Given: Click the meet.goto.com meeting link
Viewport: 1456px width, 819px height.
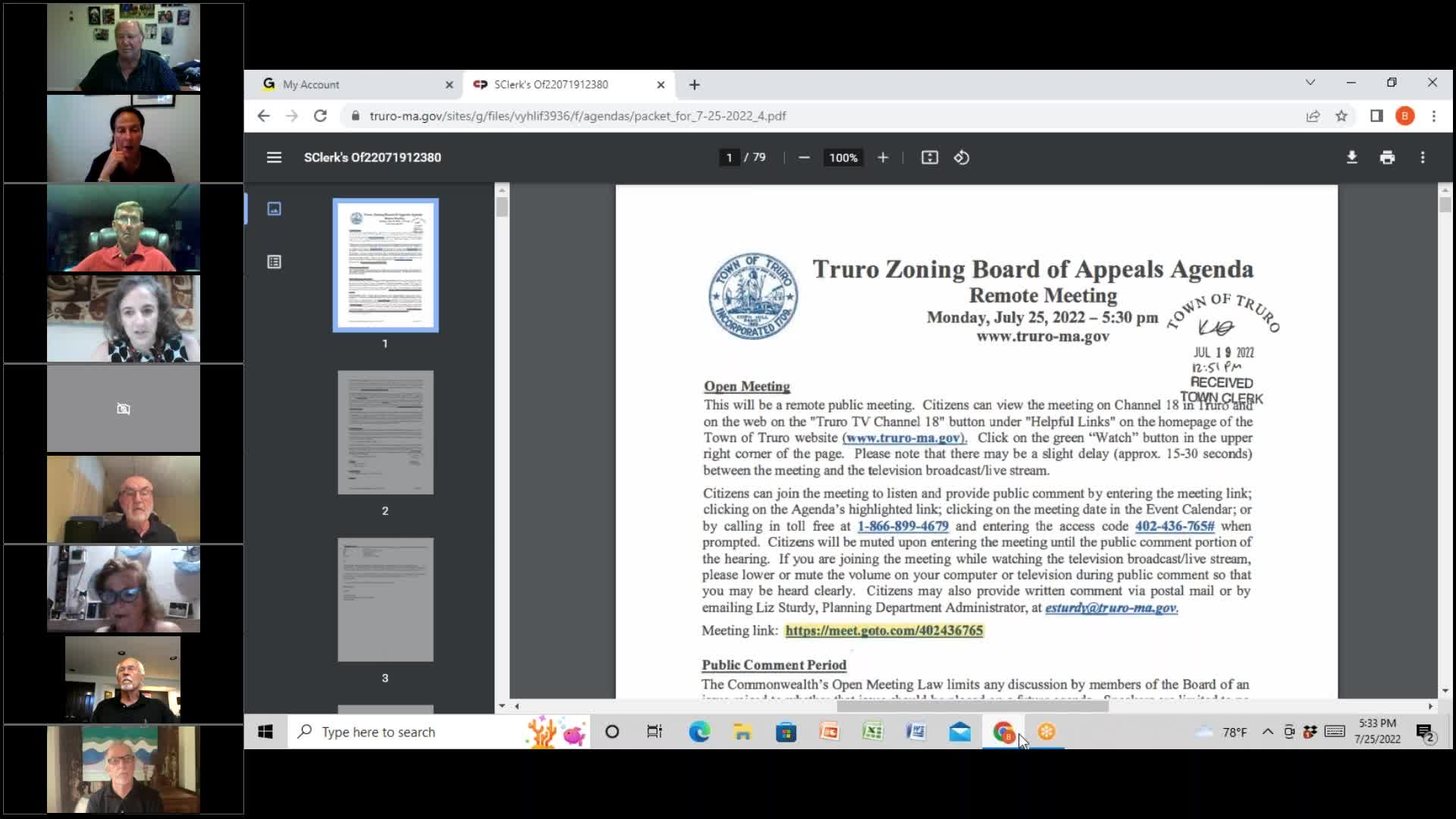Looking at the screenshot, I should (883, 630).
